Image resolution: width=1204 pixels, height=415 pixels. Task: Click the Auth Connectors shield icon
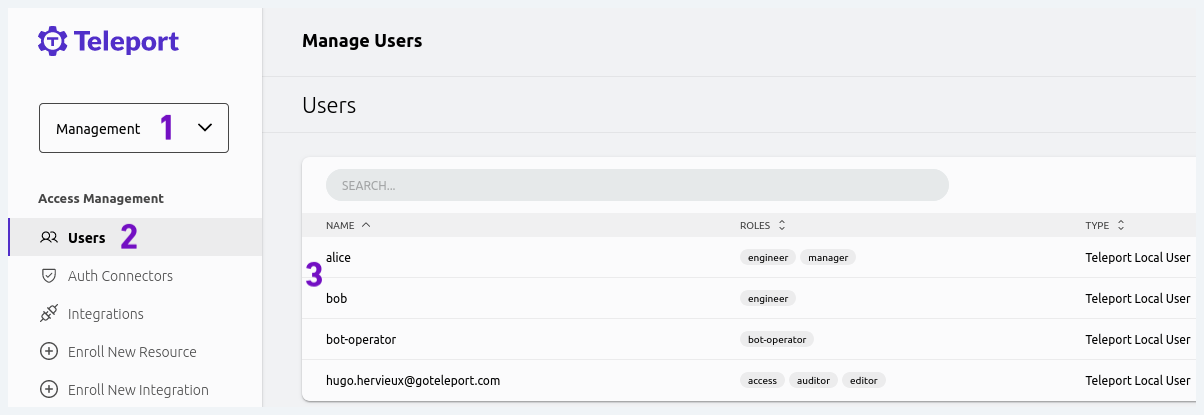tap(48, 276)
